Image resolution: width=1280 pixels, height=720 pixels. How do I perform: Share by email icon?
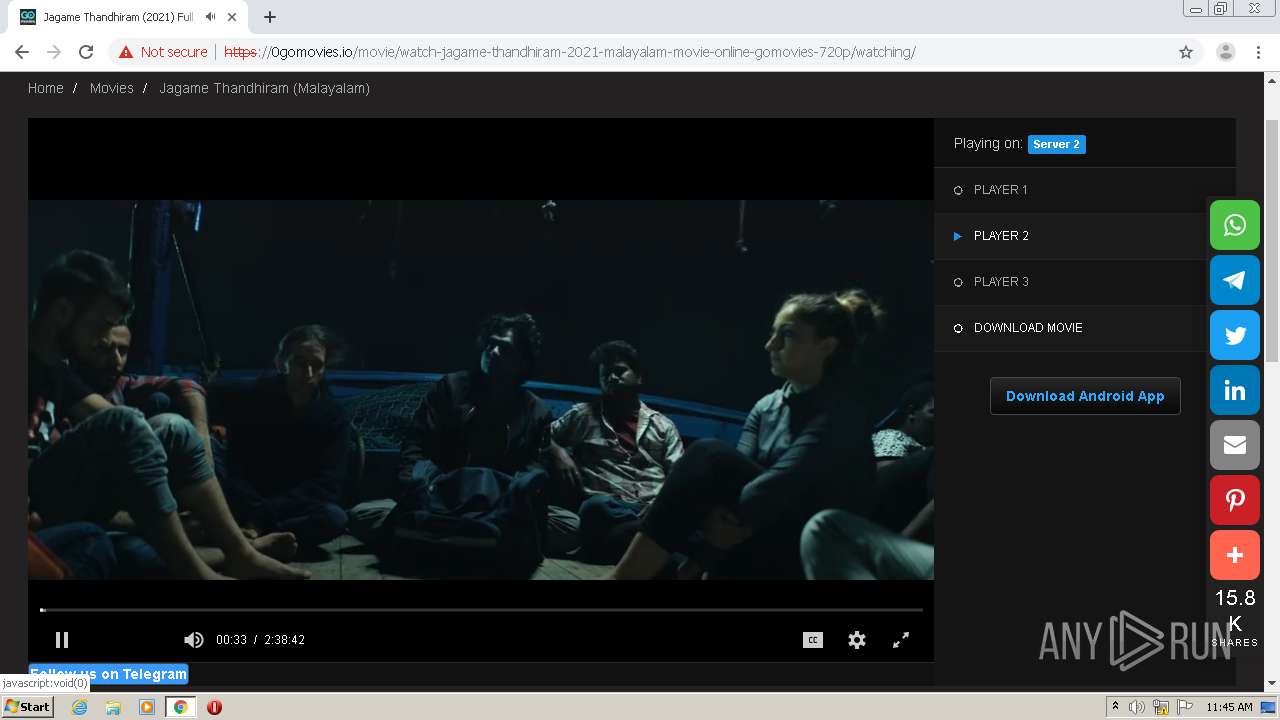click(x=1235, y=445)
